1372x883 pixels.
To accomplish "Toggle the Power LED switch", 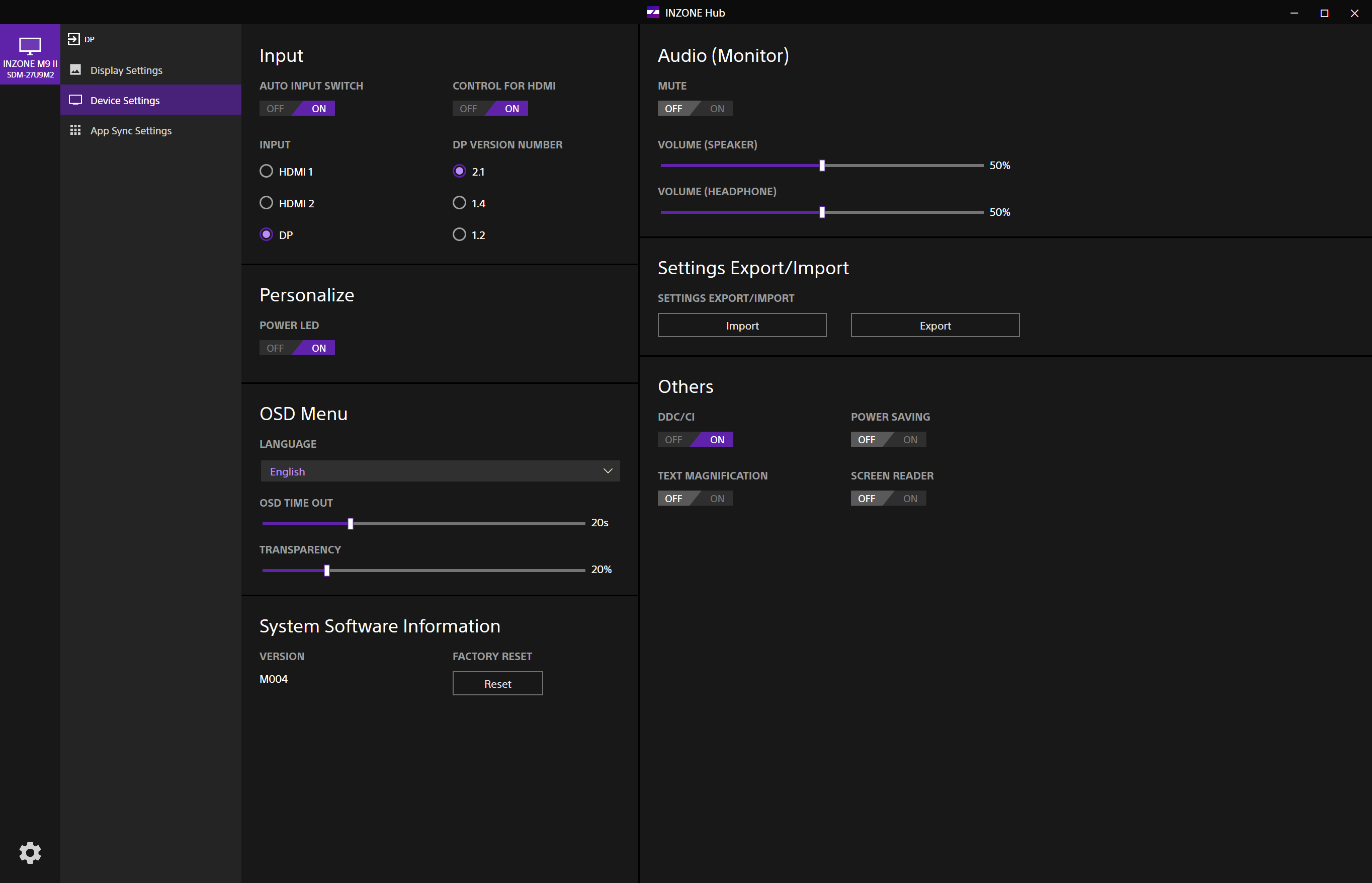I will point(297,348).
